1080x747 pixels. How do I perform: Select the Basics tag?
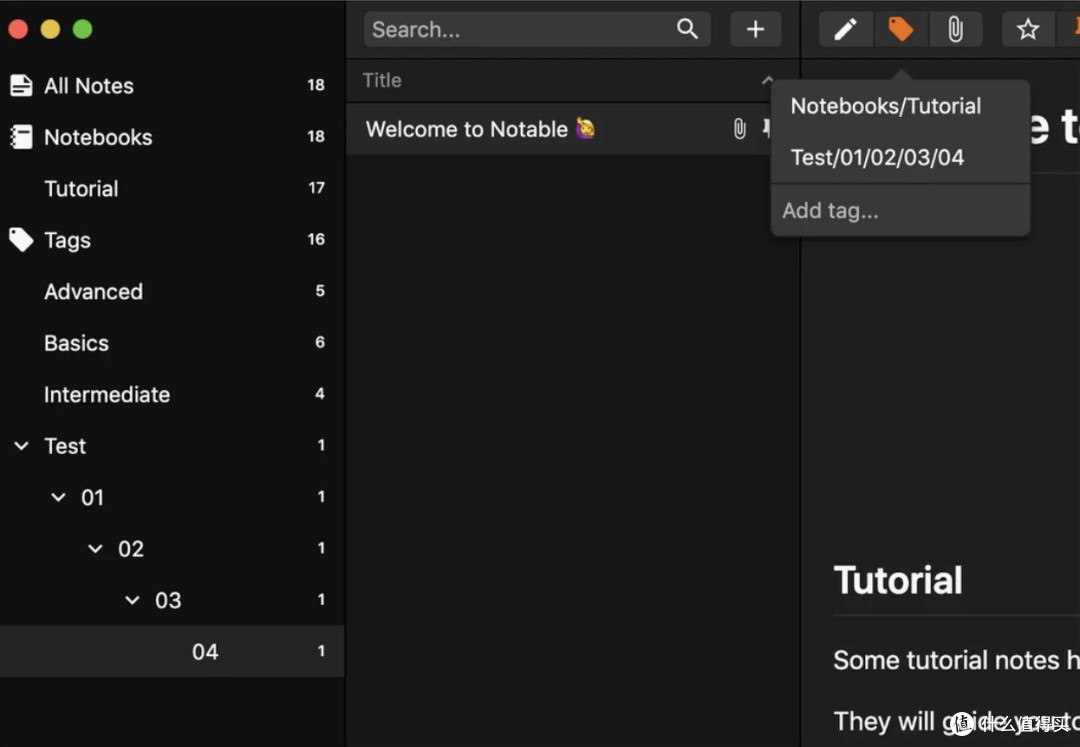[172, 343]
